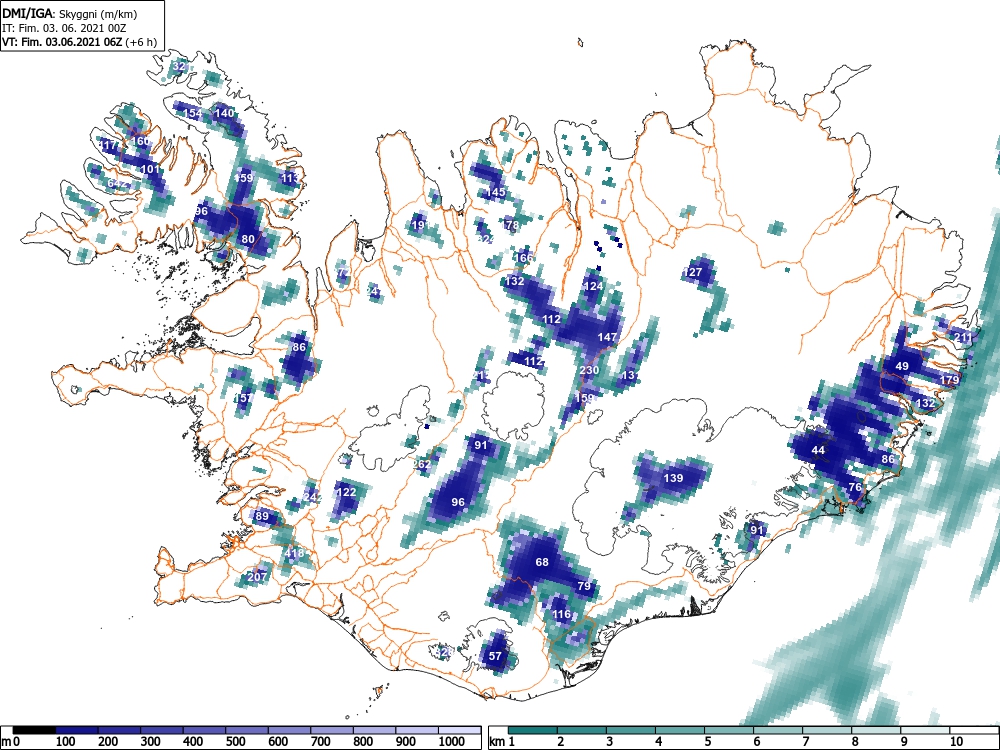
Task: Click the 140 visibility value in the Westfjords
Action: (x=224, y=114)
